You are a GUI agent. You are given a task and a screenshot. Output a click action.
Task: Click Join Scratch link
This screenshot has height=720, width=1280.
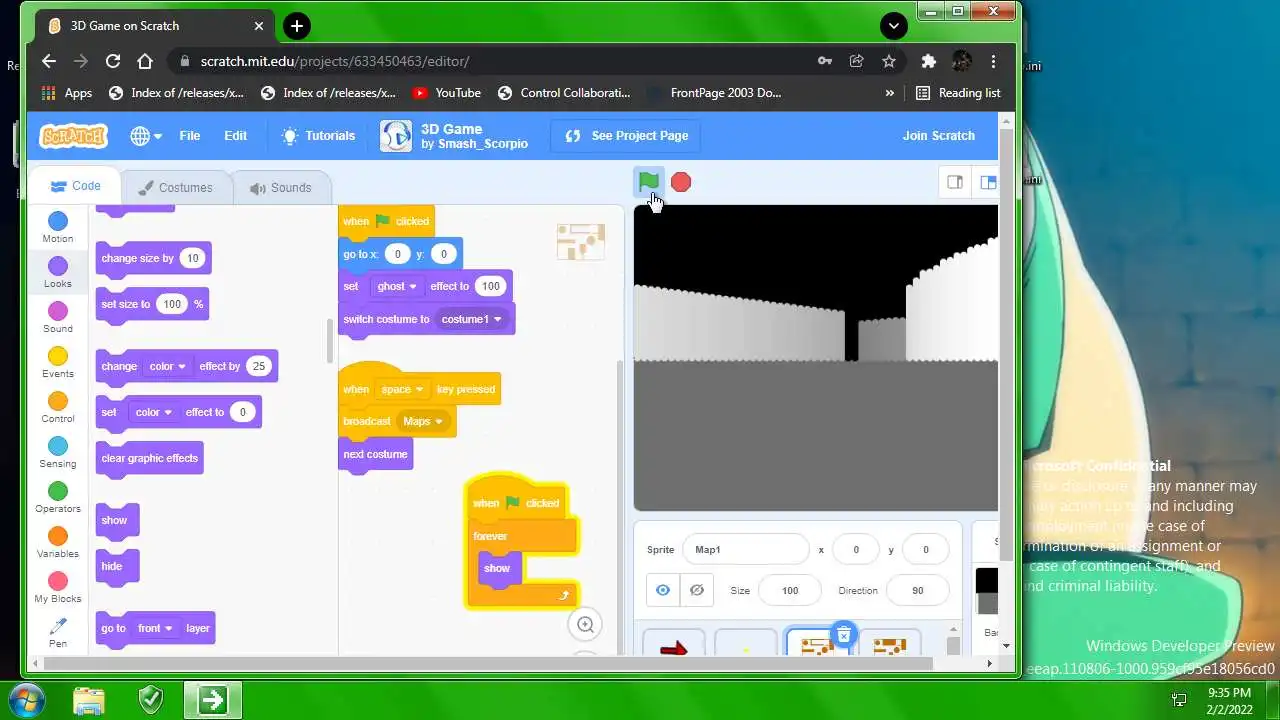coord(938,136)
